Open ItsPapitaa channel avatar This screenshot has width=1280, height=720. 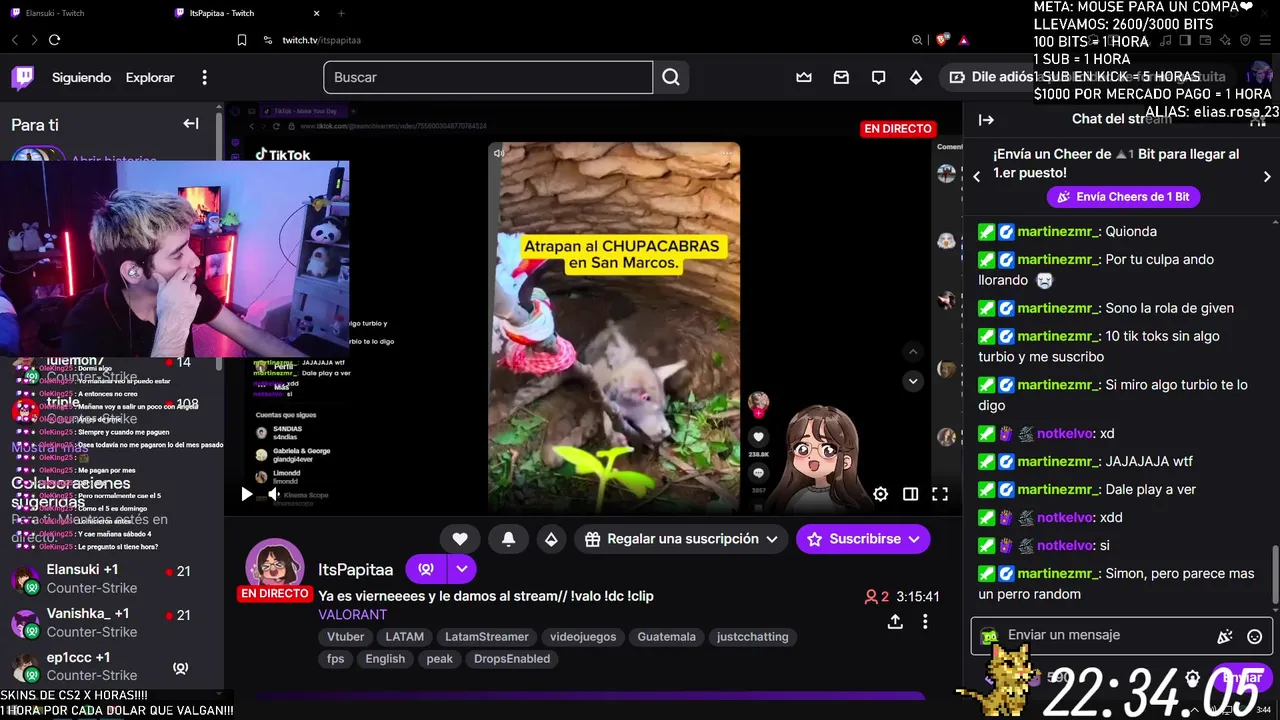[x=275, y=567]
